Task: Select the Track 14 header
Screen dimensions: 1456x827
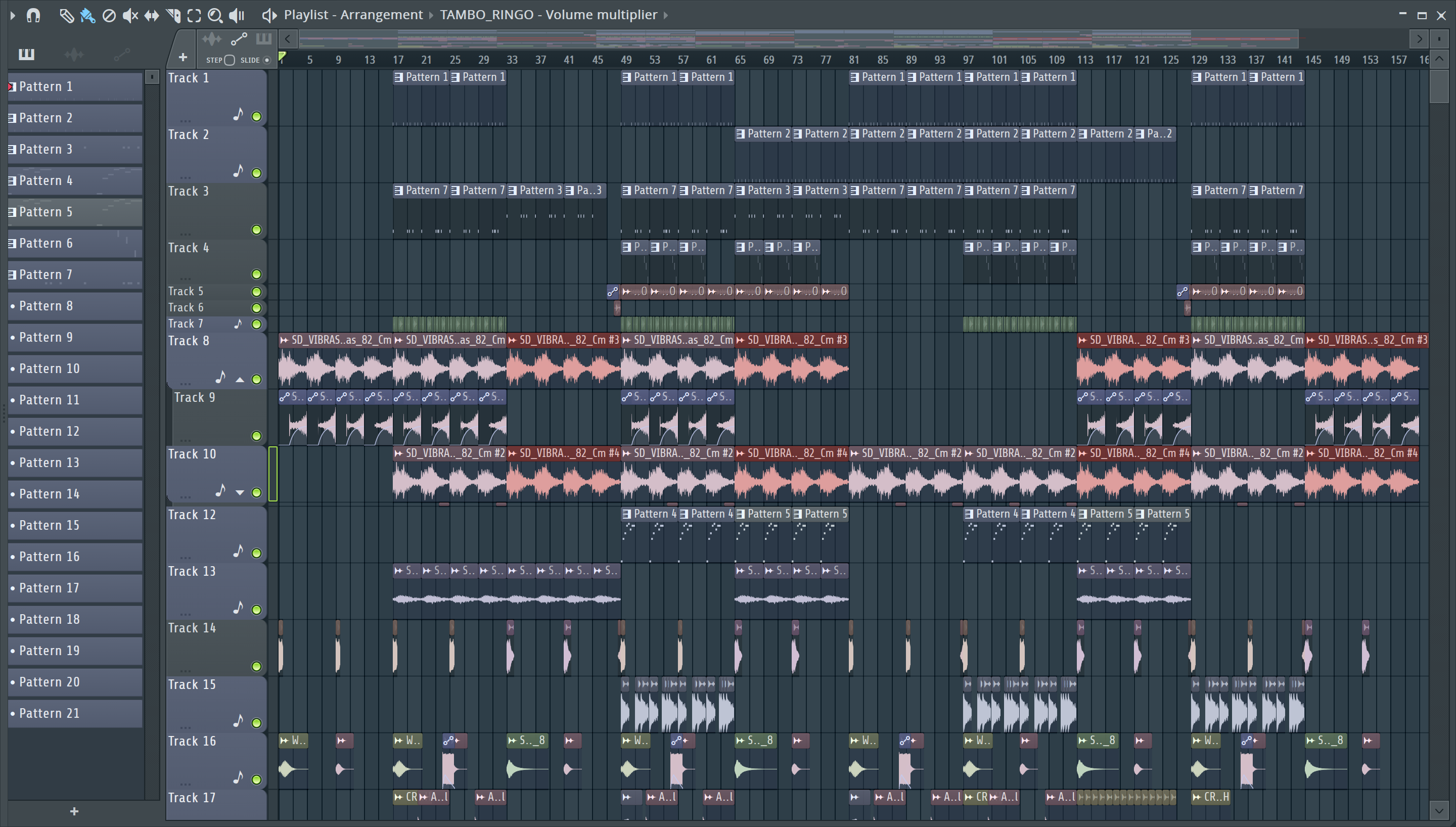Action: pos(216,648)
